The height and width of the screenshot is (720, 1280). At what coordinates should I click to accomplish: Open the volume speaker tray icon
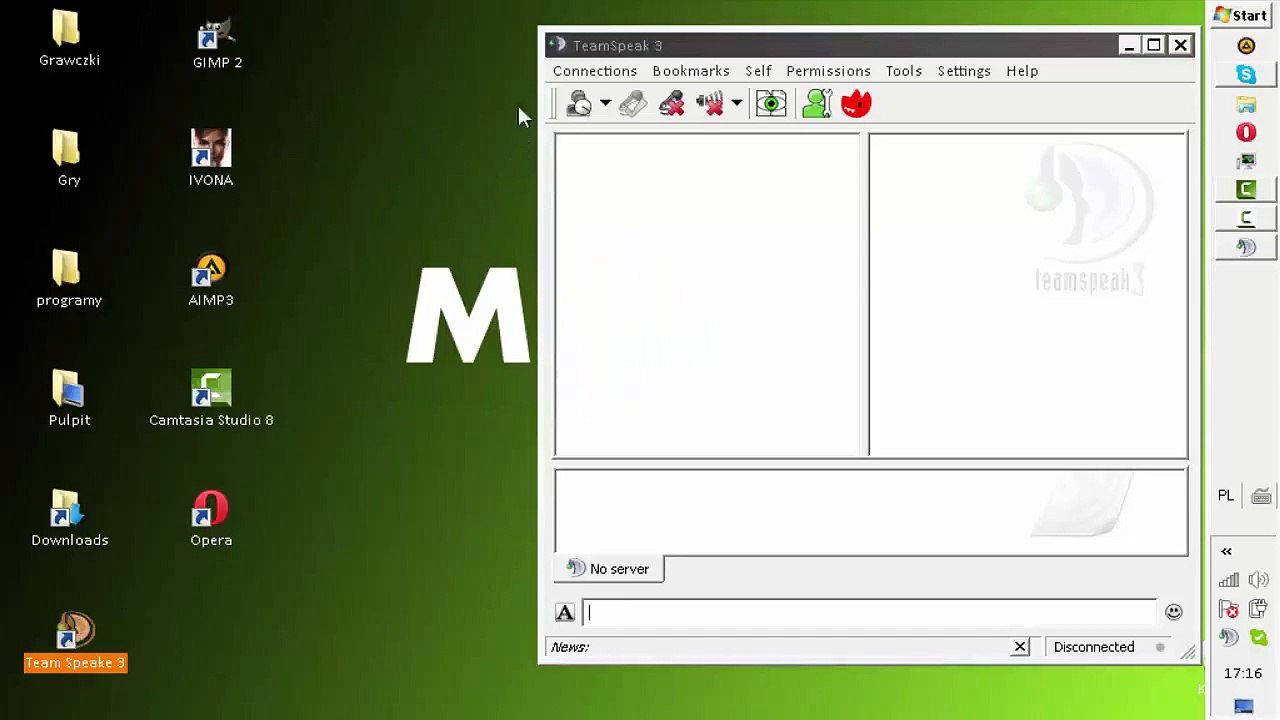1259,581
